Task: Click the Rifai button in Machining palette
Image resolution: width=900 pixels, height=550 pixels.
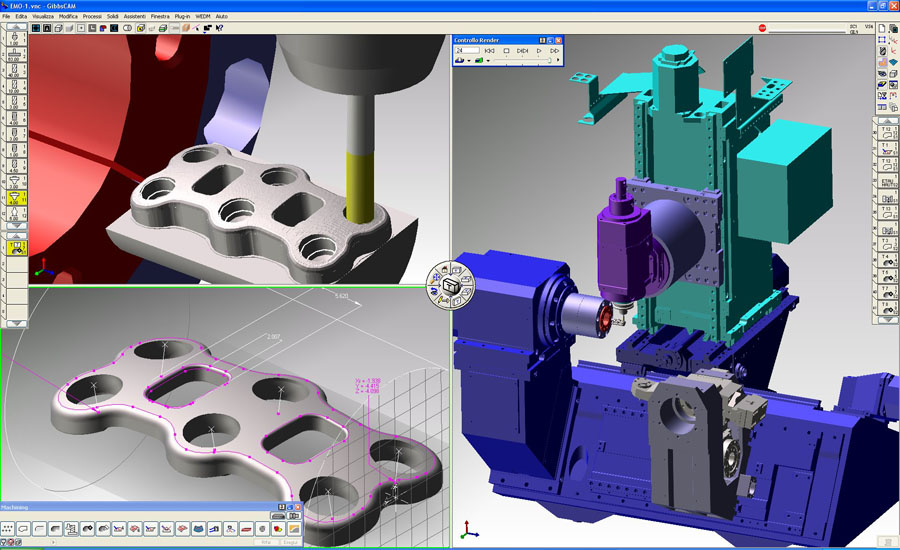Action: (x=263, y=541)
